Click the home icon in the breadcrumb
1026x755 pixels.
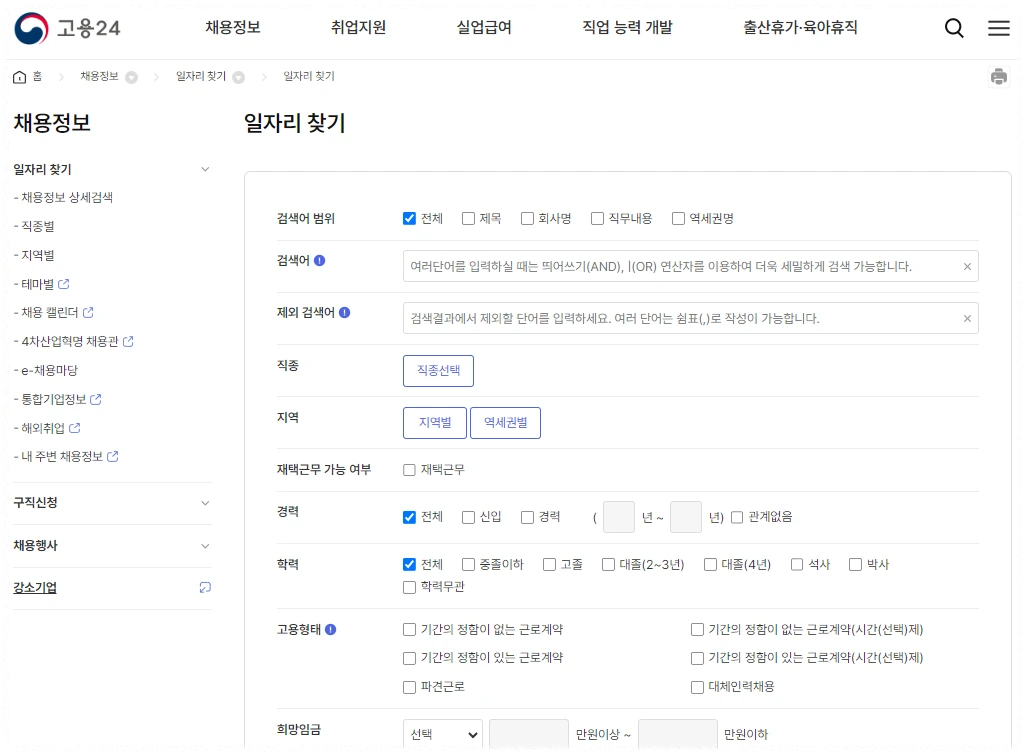[17, 76]
